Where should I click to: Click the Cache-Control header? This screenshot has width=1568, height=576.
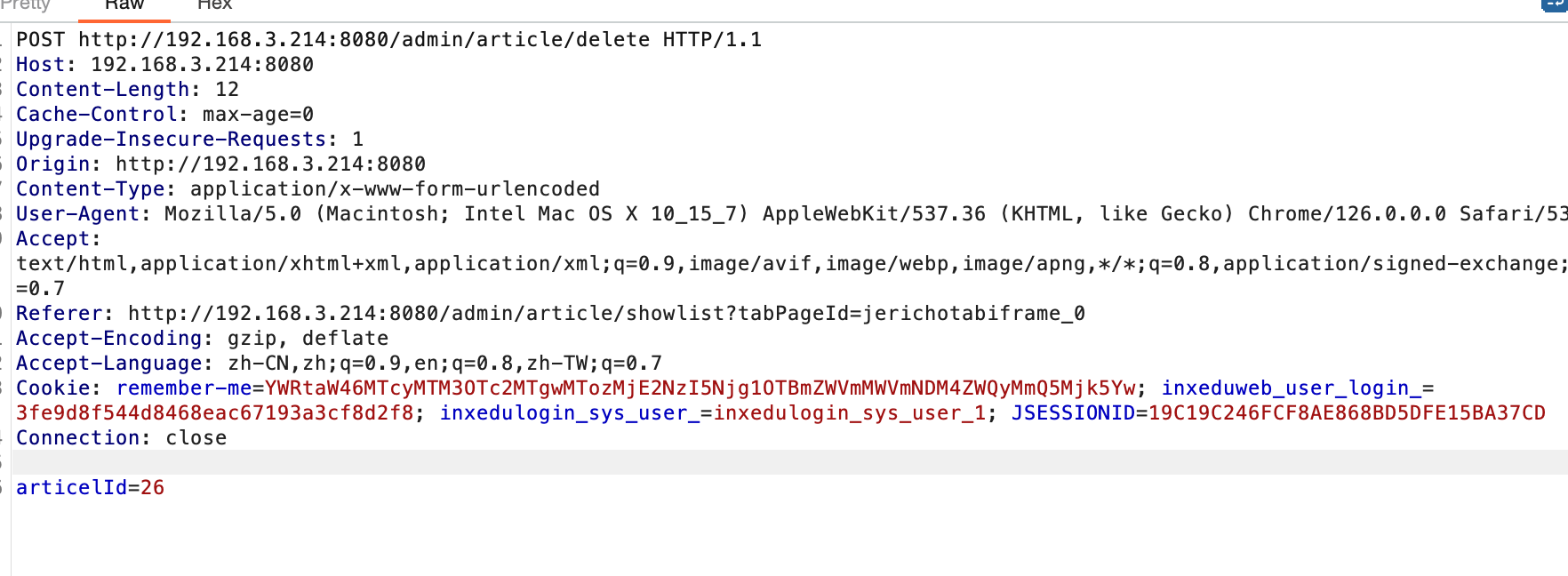(96, 115)
